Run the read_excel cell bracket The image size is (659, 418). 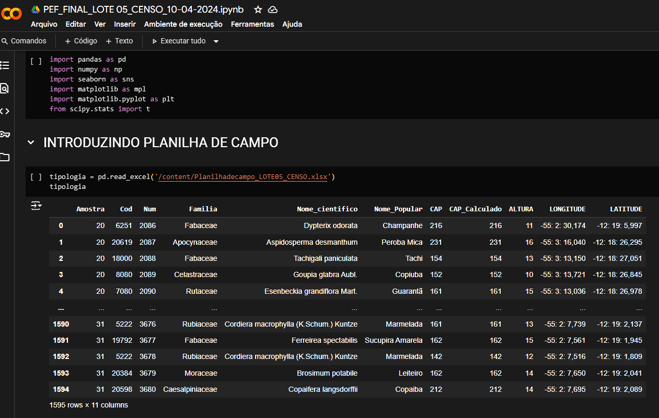pyautogui.click(x=36, y=177)
